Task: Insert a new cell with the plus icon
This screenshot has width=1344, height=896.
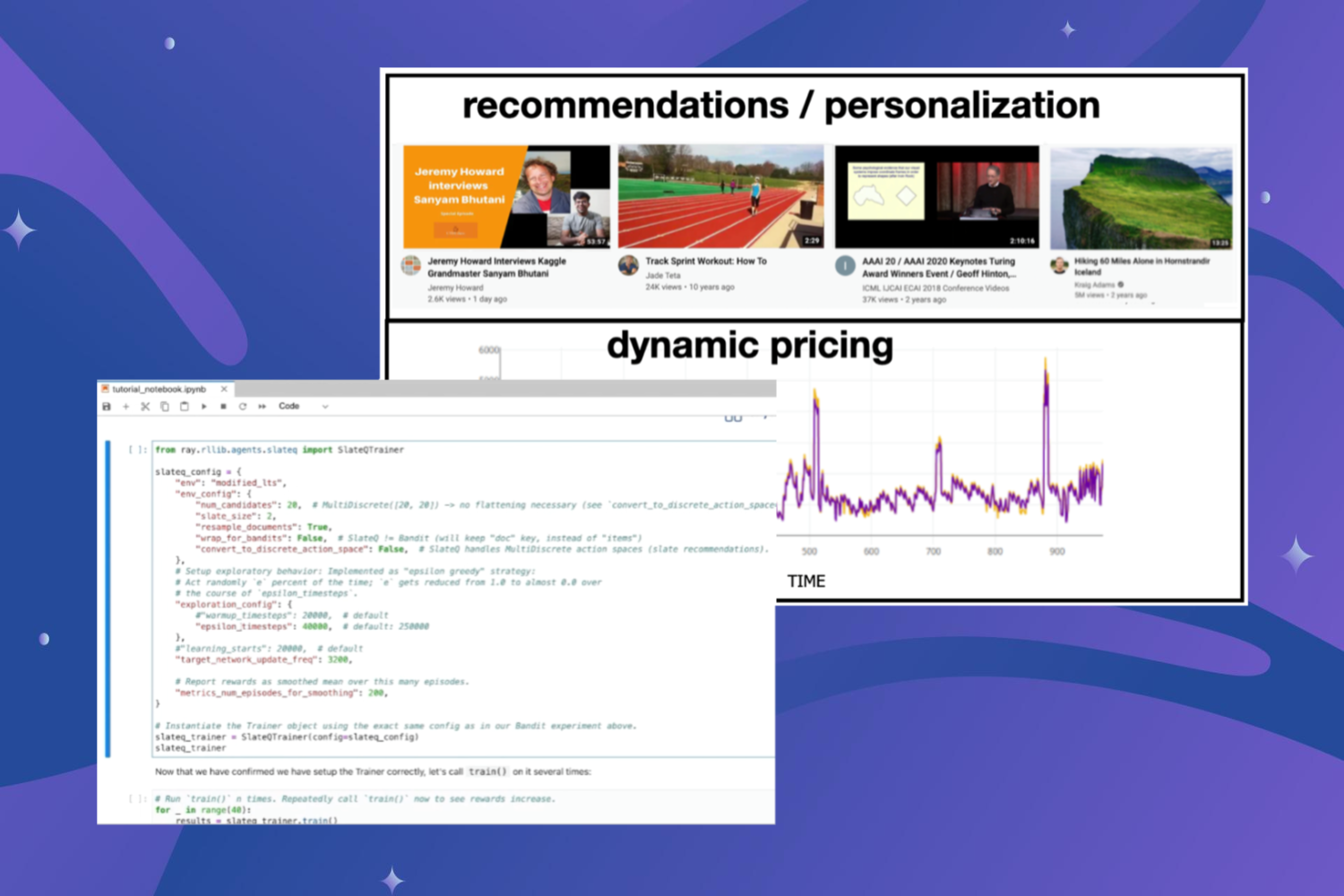Action: coord(126,406)
